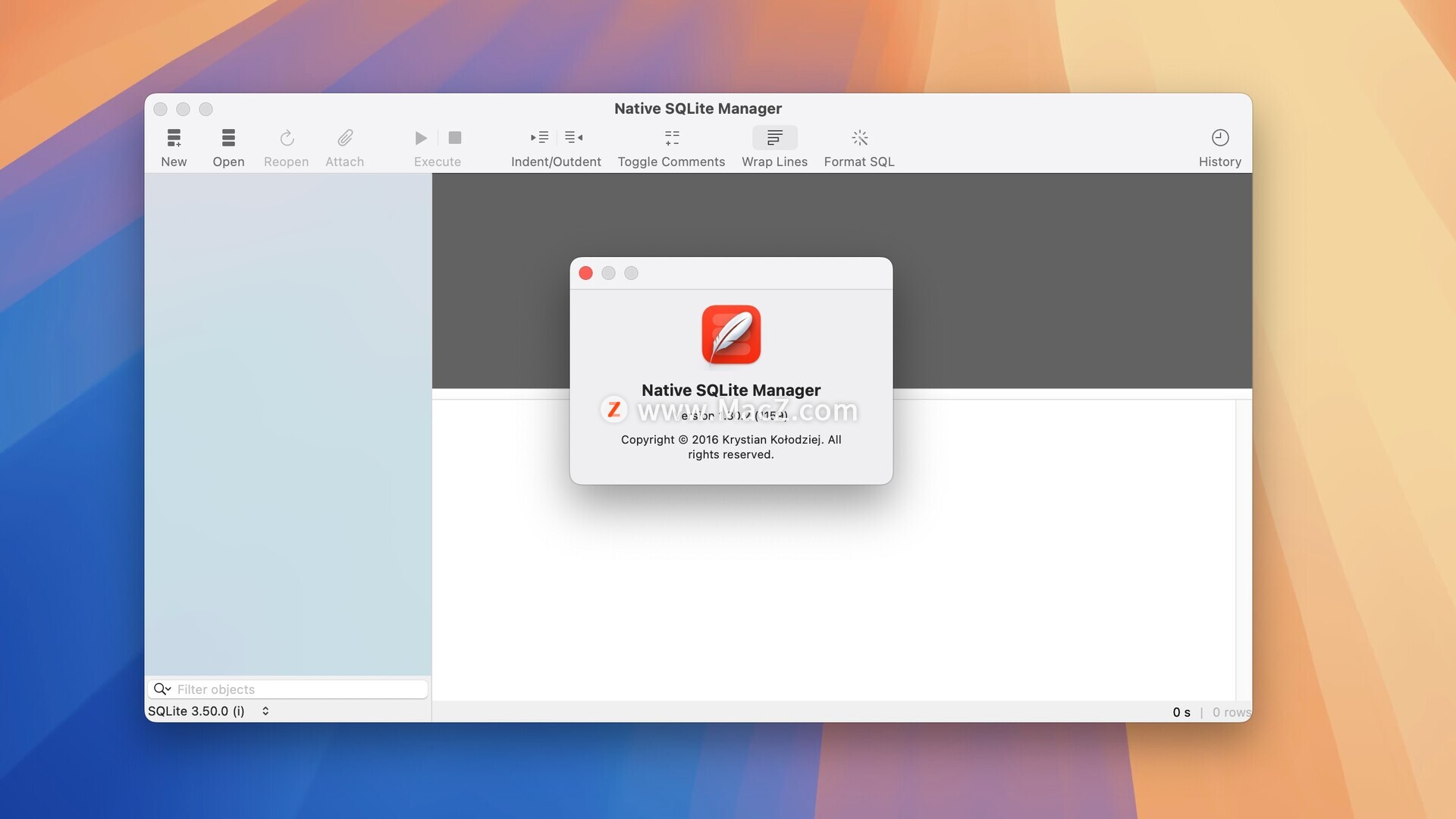The image size is (1456, 819).
Task: Run query with the Execute play icon
Action: click(421, 138)
